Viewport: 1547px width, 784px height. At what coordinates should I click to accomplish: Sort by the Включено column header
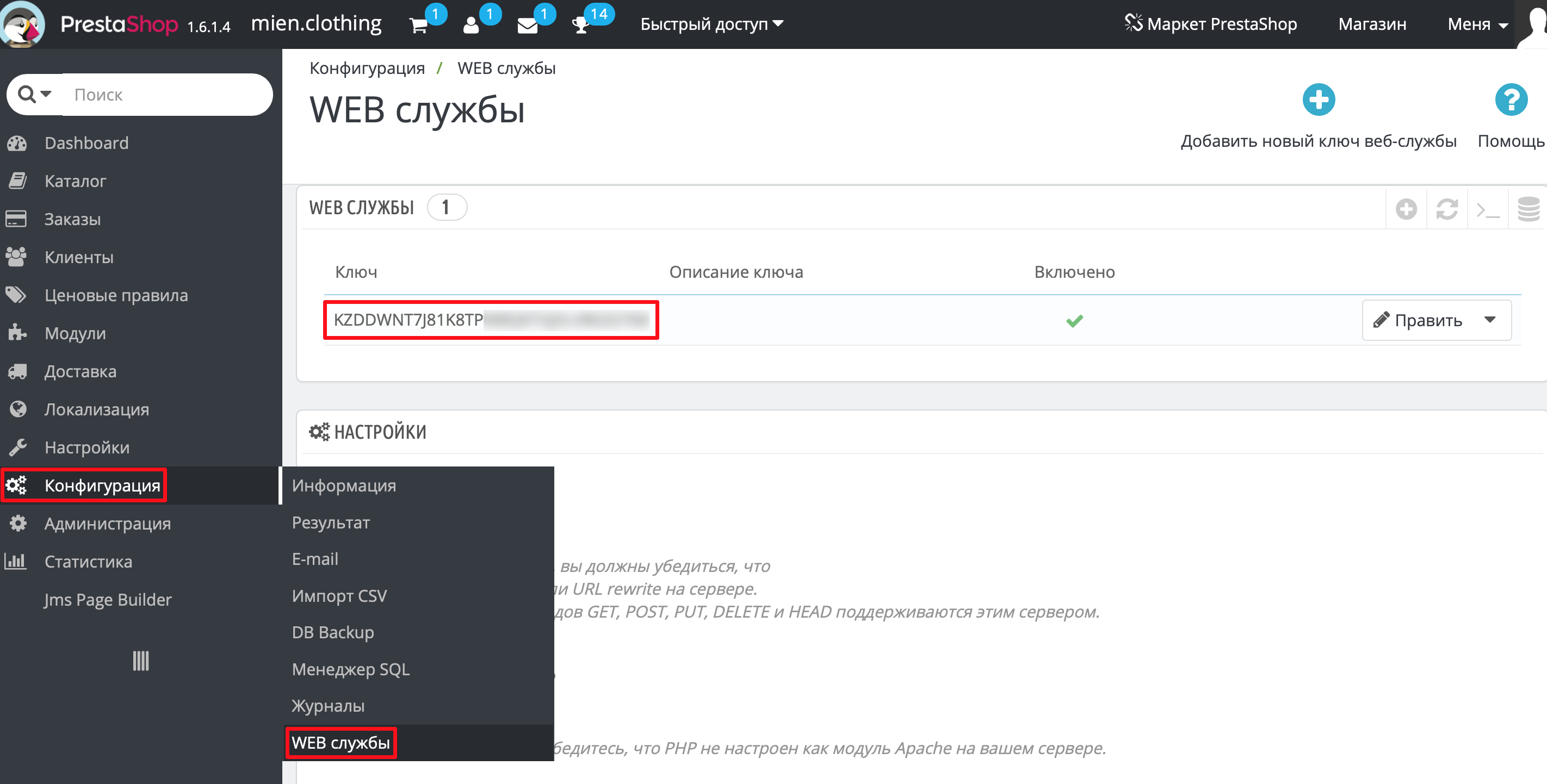point(1074,272)
